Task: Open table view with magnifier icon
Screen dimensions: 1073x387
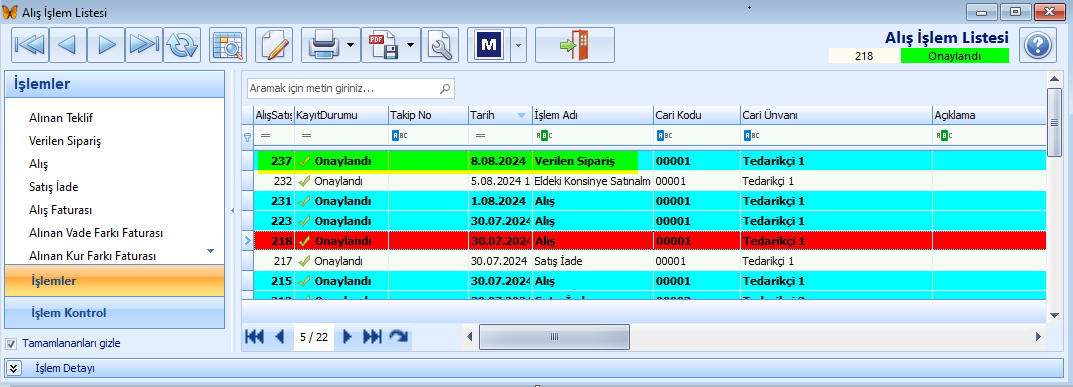Action: [228, 45]
